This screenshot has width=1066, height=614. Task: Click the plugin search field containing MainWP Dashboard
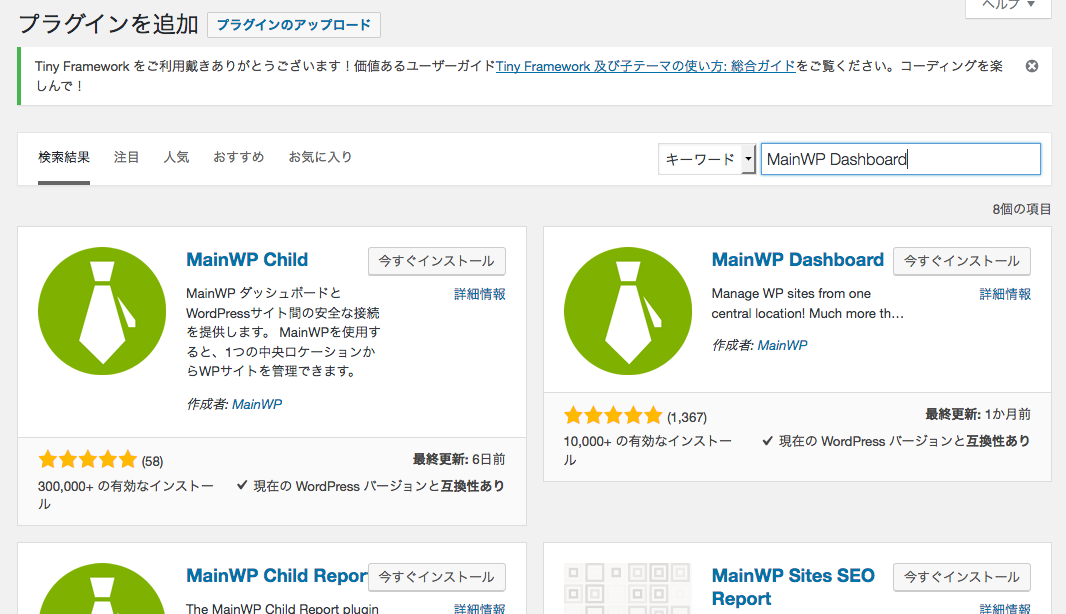click(901, 159)
